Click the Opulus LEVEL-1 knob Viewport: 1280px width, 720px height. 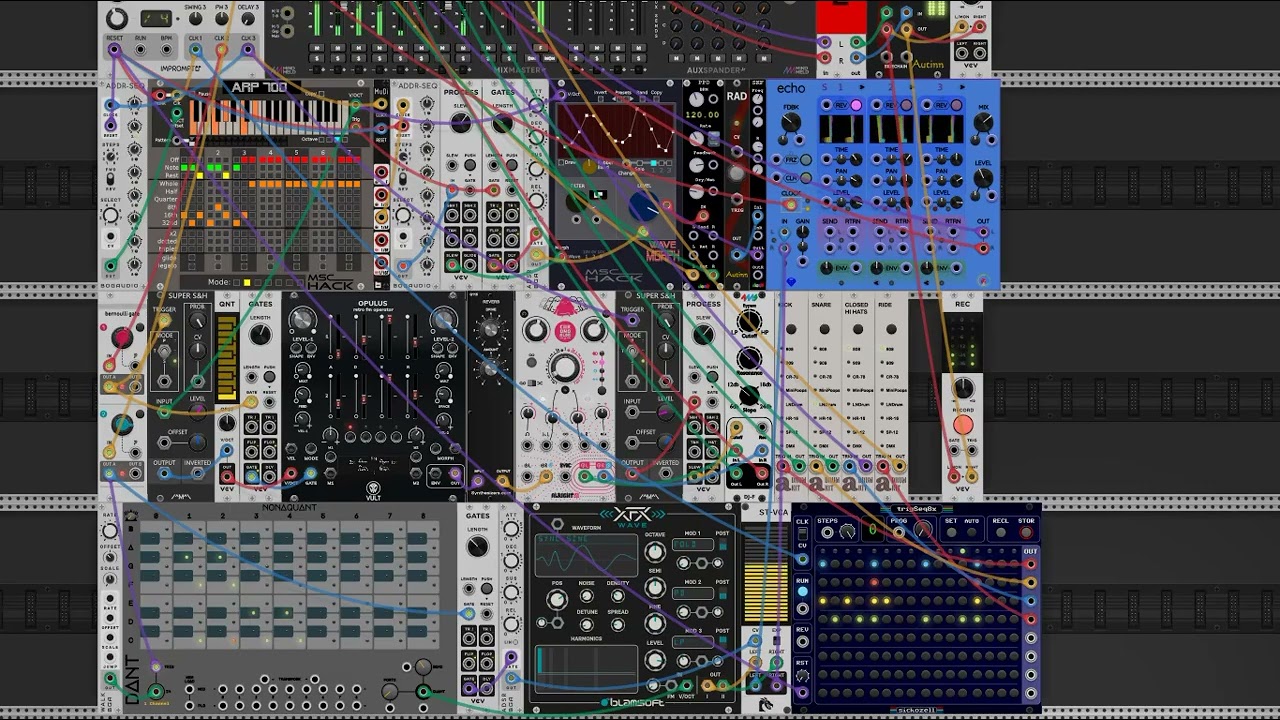(301, 319)
